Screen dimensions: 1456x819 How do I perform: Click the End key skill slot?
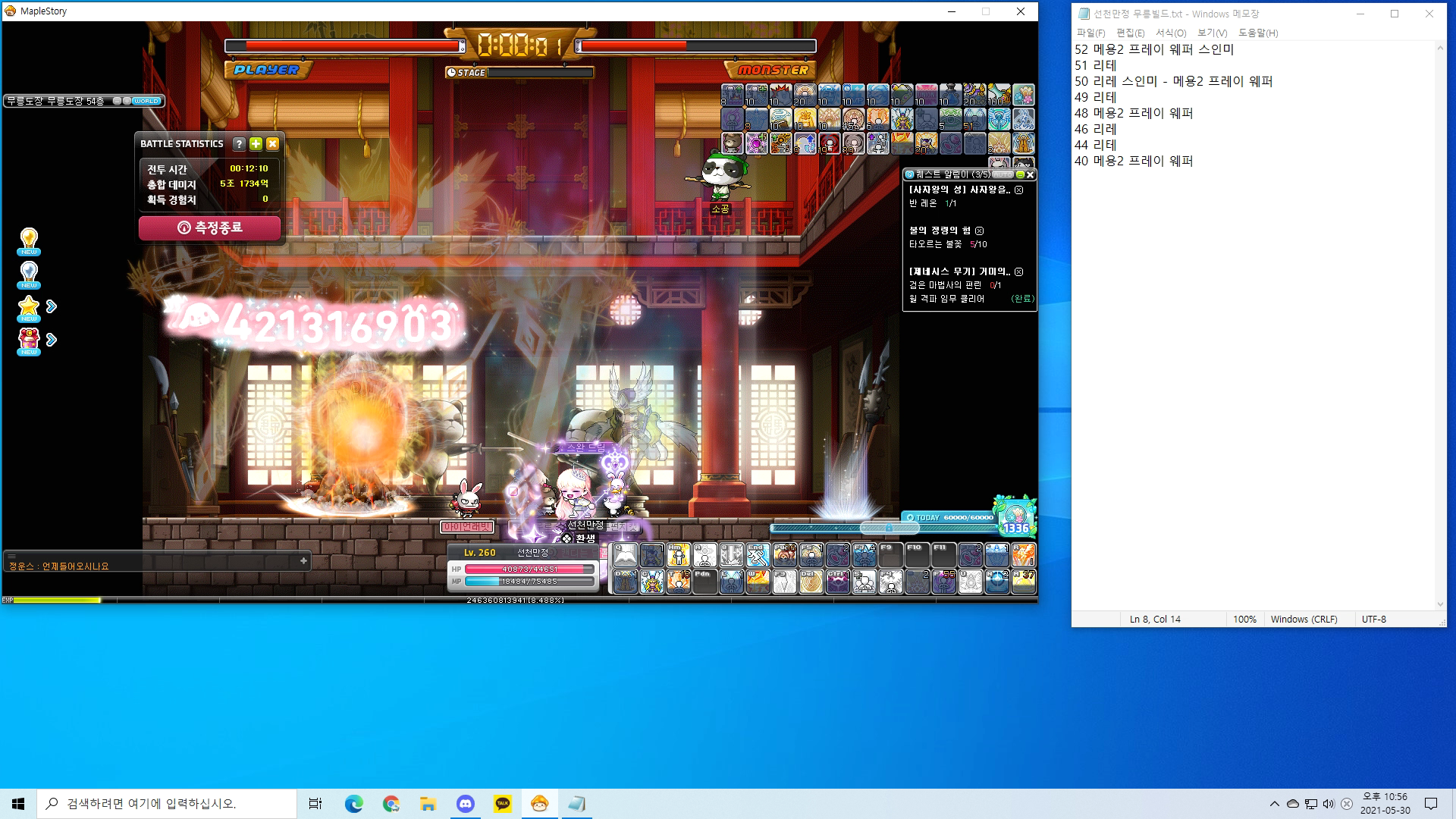click(758, 554)
